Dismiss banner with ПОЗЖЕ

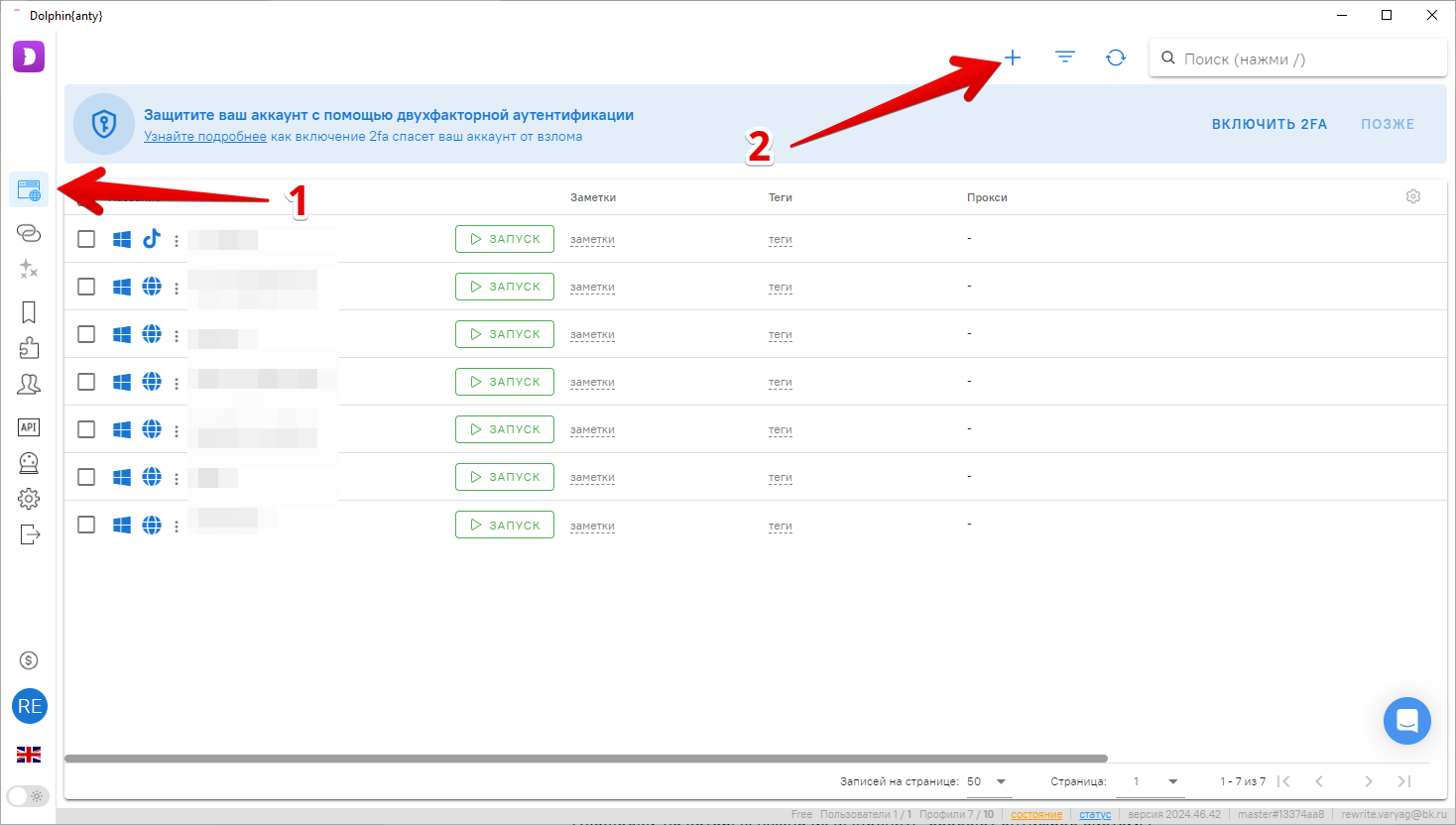click(1388, 124)
